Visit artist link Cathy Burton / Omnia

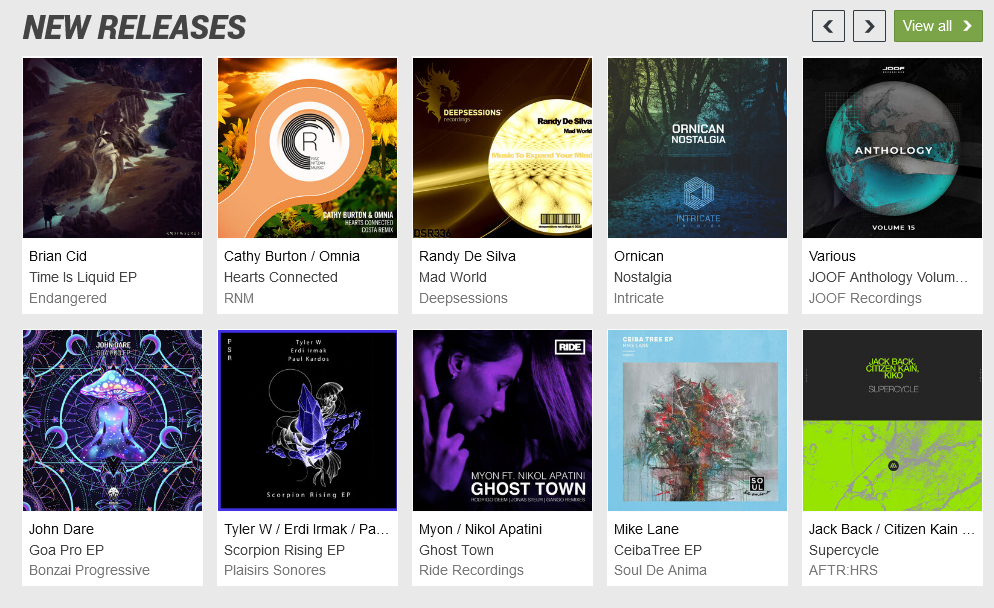point(292,256)
